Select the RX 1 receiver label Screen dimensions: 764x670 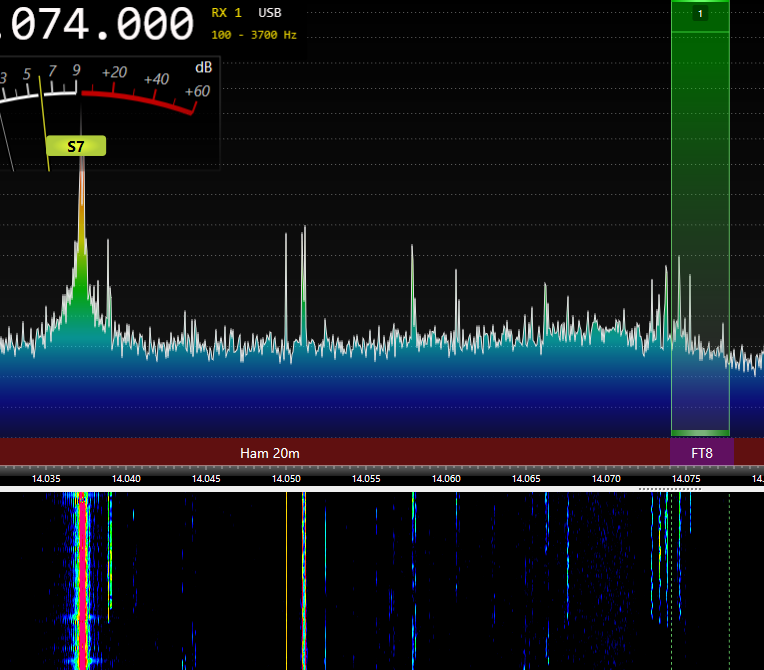pyautogui.click(x=226, y=13)
